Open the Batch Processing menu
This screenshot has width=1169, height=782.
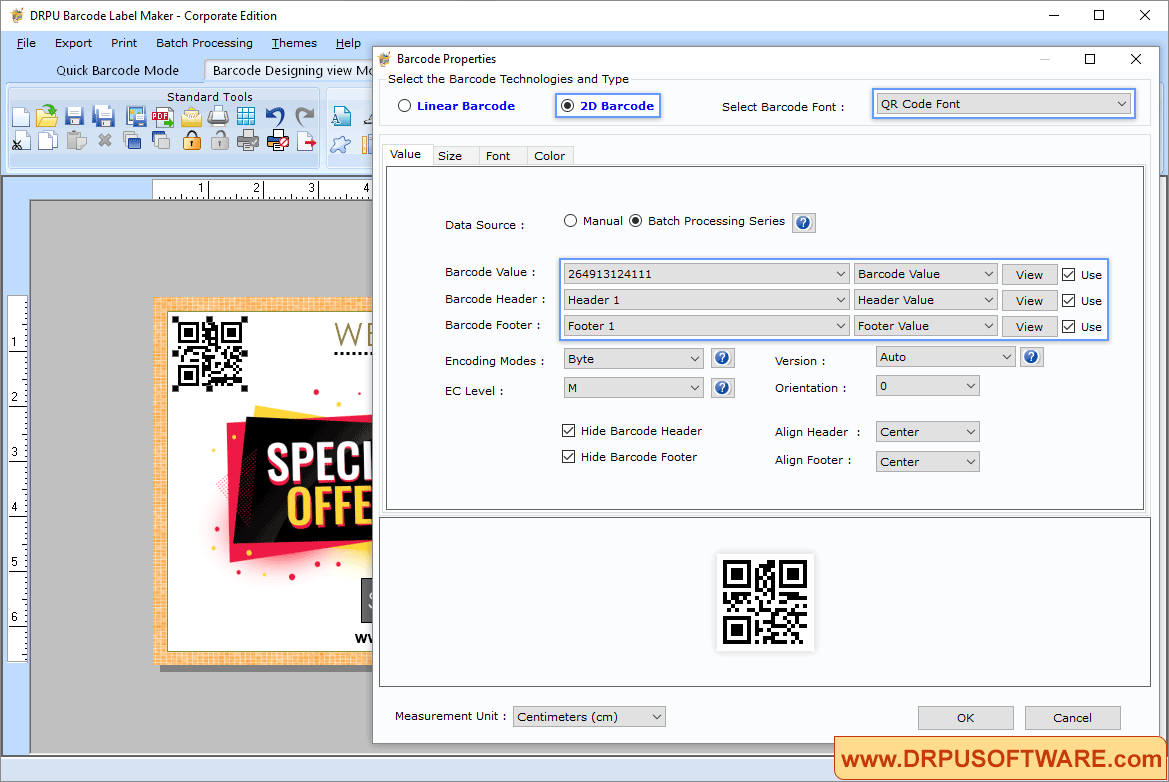tap(204, 43)
